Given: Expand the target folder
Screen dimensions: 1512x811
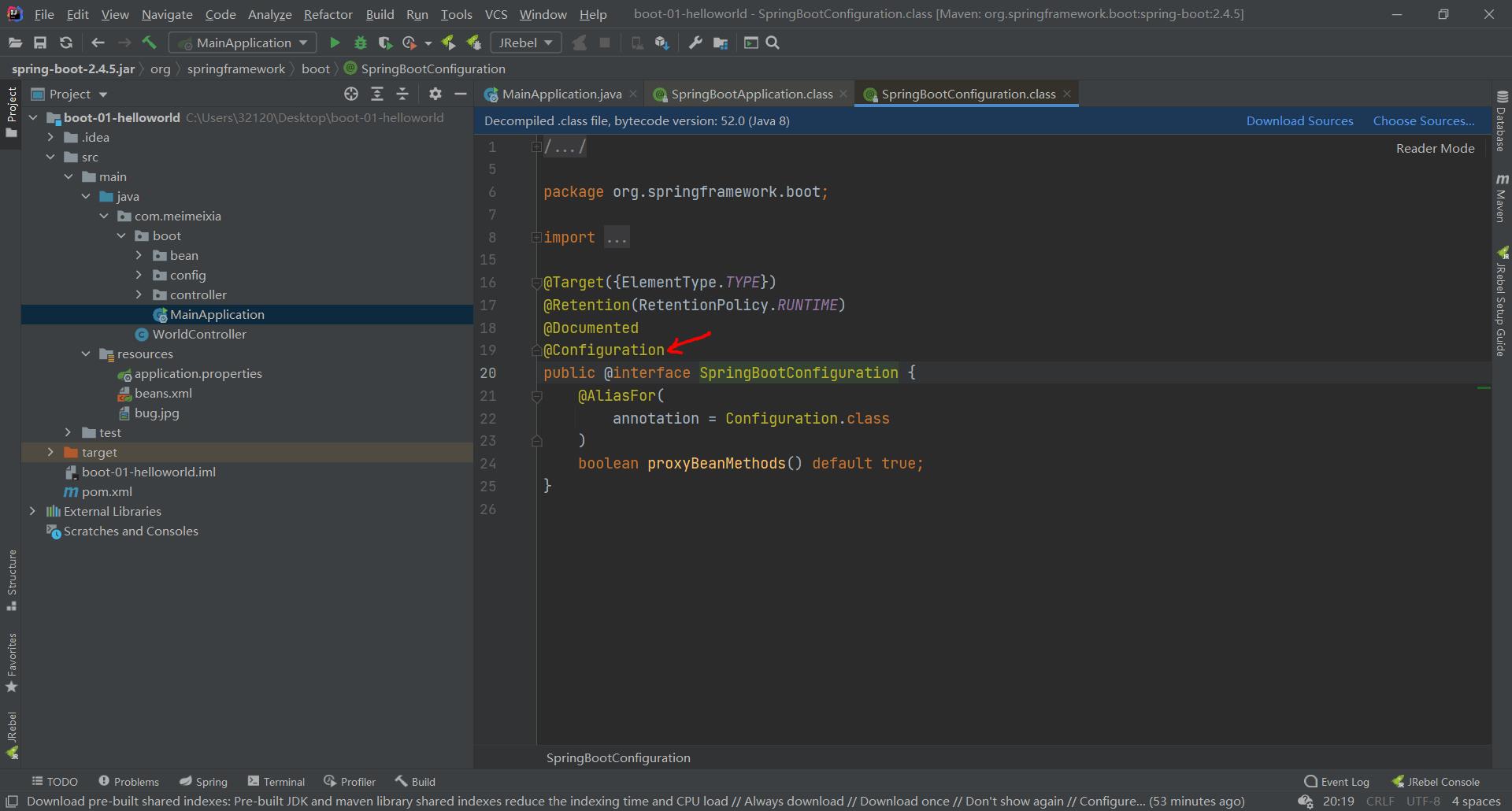Looking at the screenshot, I should coord(50,452).
